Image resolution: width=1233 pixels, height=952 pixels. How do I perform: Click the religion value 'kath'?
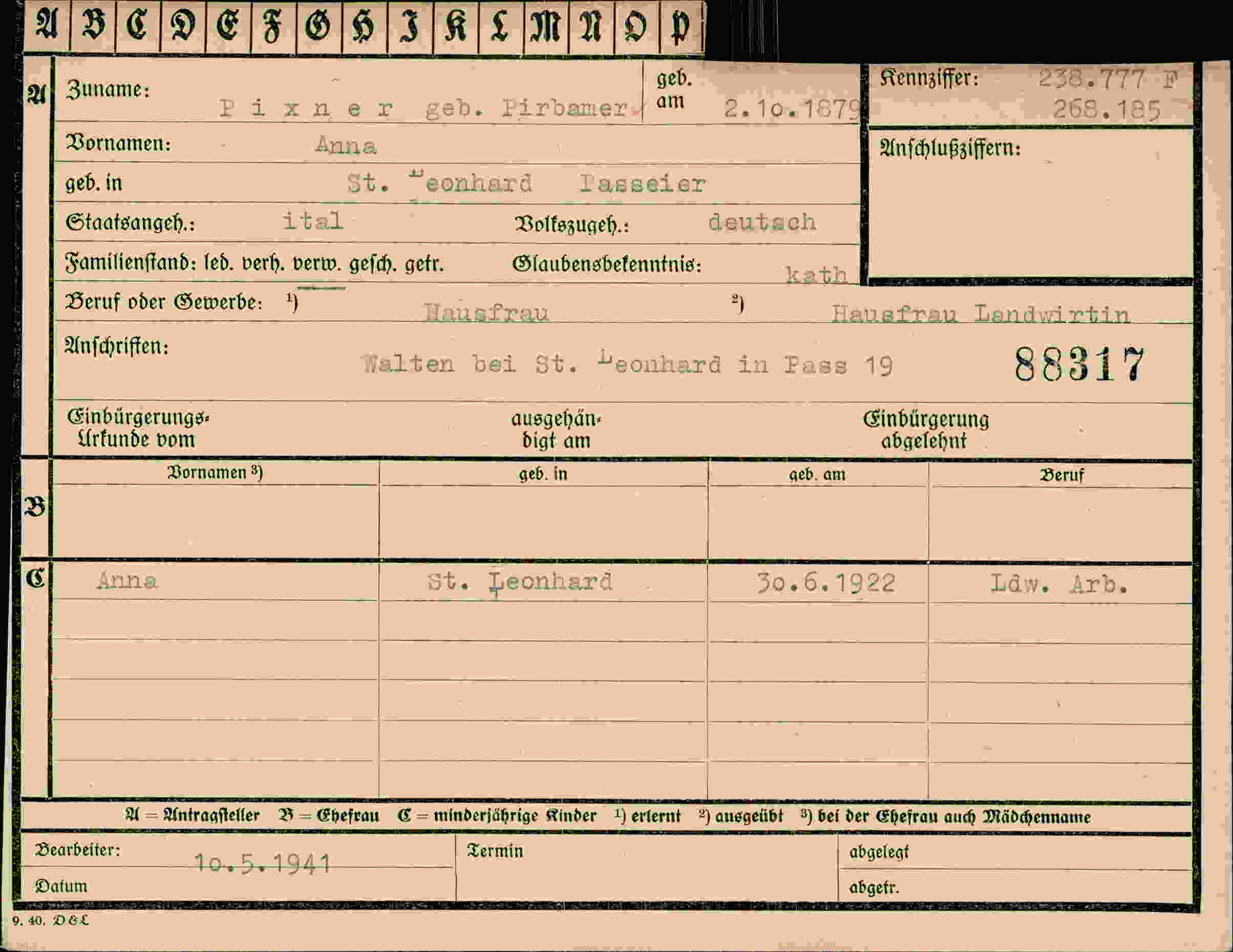point(816,274)
